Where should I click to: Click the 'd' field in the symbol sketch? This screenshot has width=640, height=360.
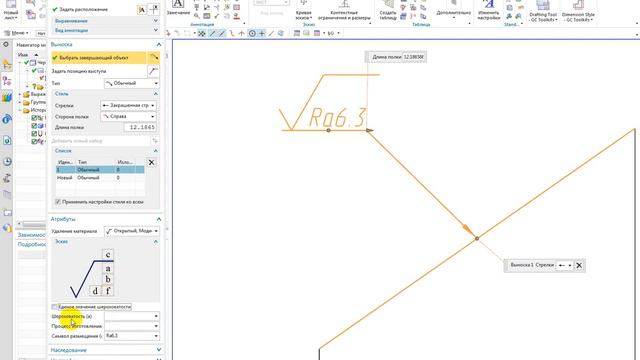pyautogui.click(x=95, y=291)
